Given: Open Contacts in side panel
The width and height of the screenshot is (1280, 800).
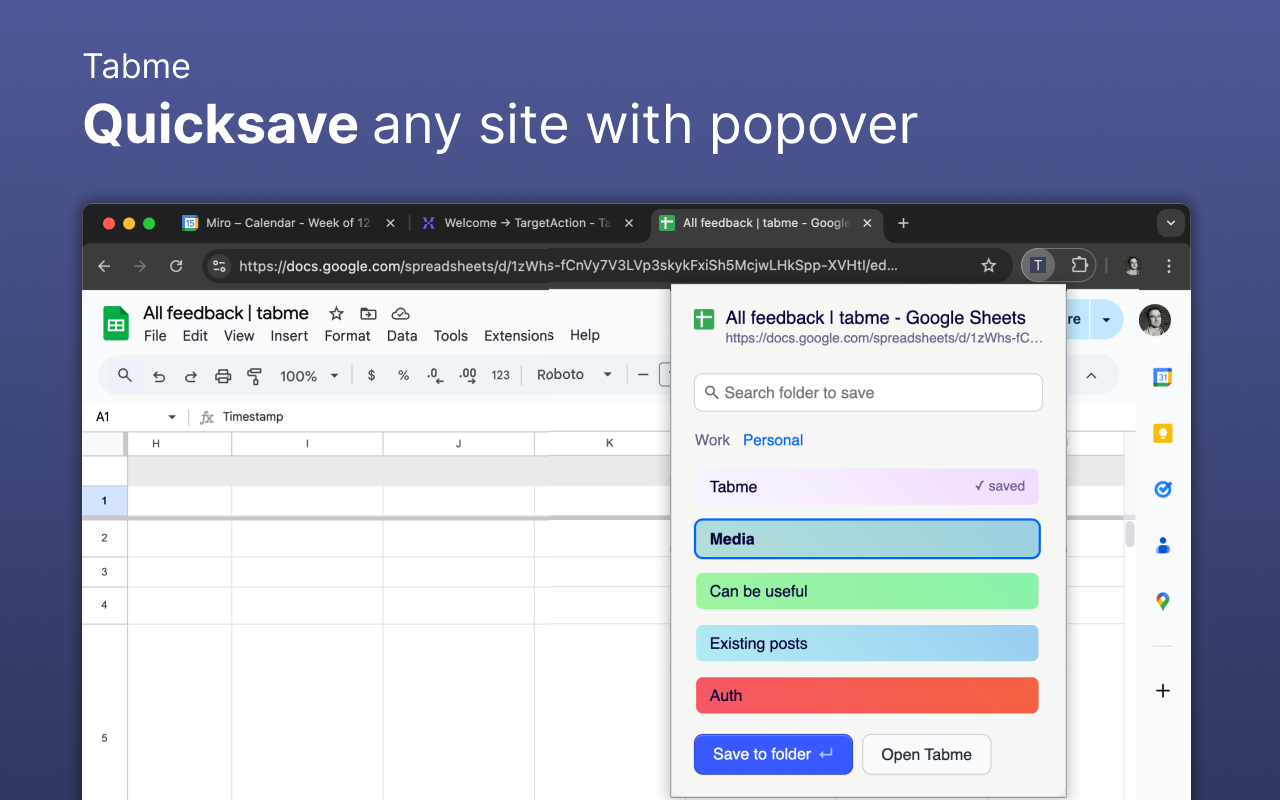Looking at the screenshot, I should (x=1162, y=545).
